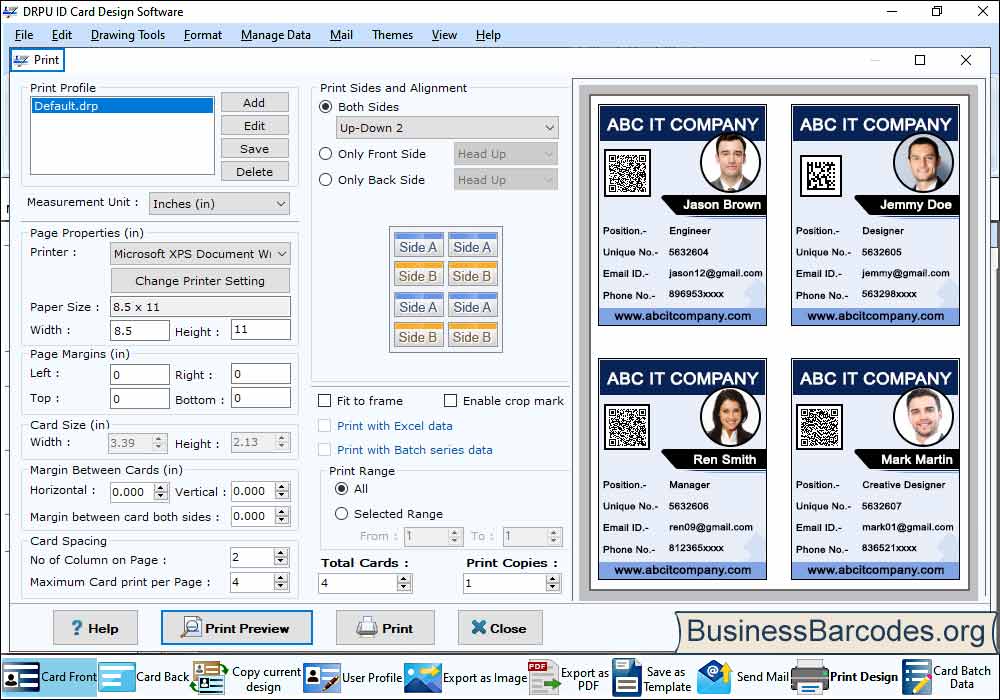Select the Only Back Side option
Image resolution: width=1000 pixels, height=700 pixels.
[x=325, y=180]
